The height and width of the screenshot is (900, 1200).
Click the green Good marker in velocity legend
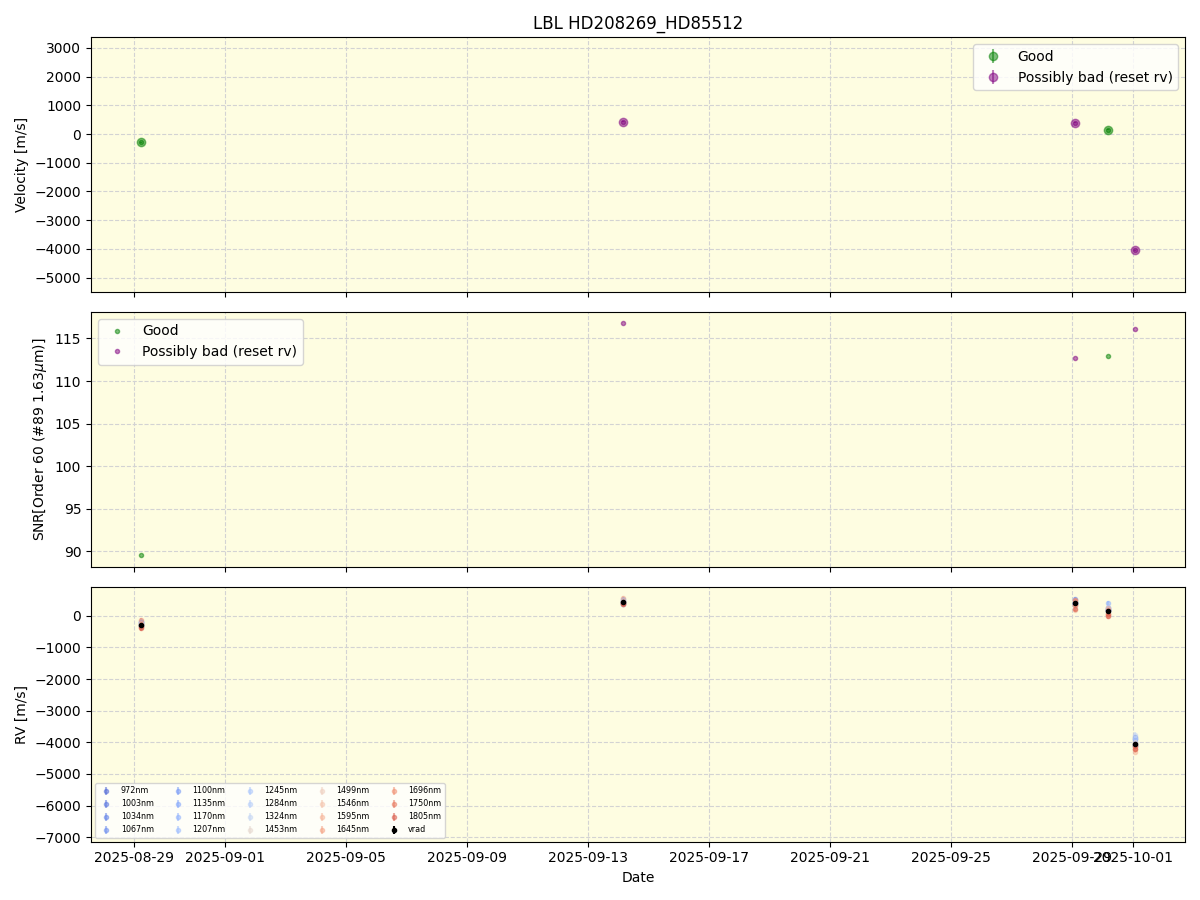pos(993,57)
